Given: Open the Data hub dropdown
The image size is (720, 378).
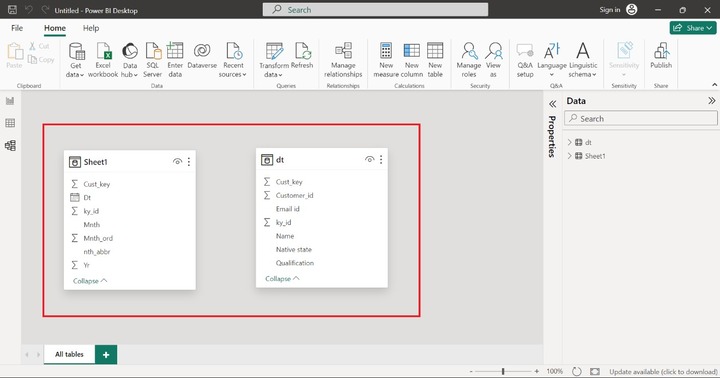Looking at the screenshot, I should pos(129,60).
